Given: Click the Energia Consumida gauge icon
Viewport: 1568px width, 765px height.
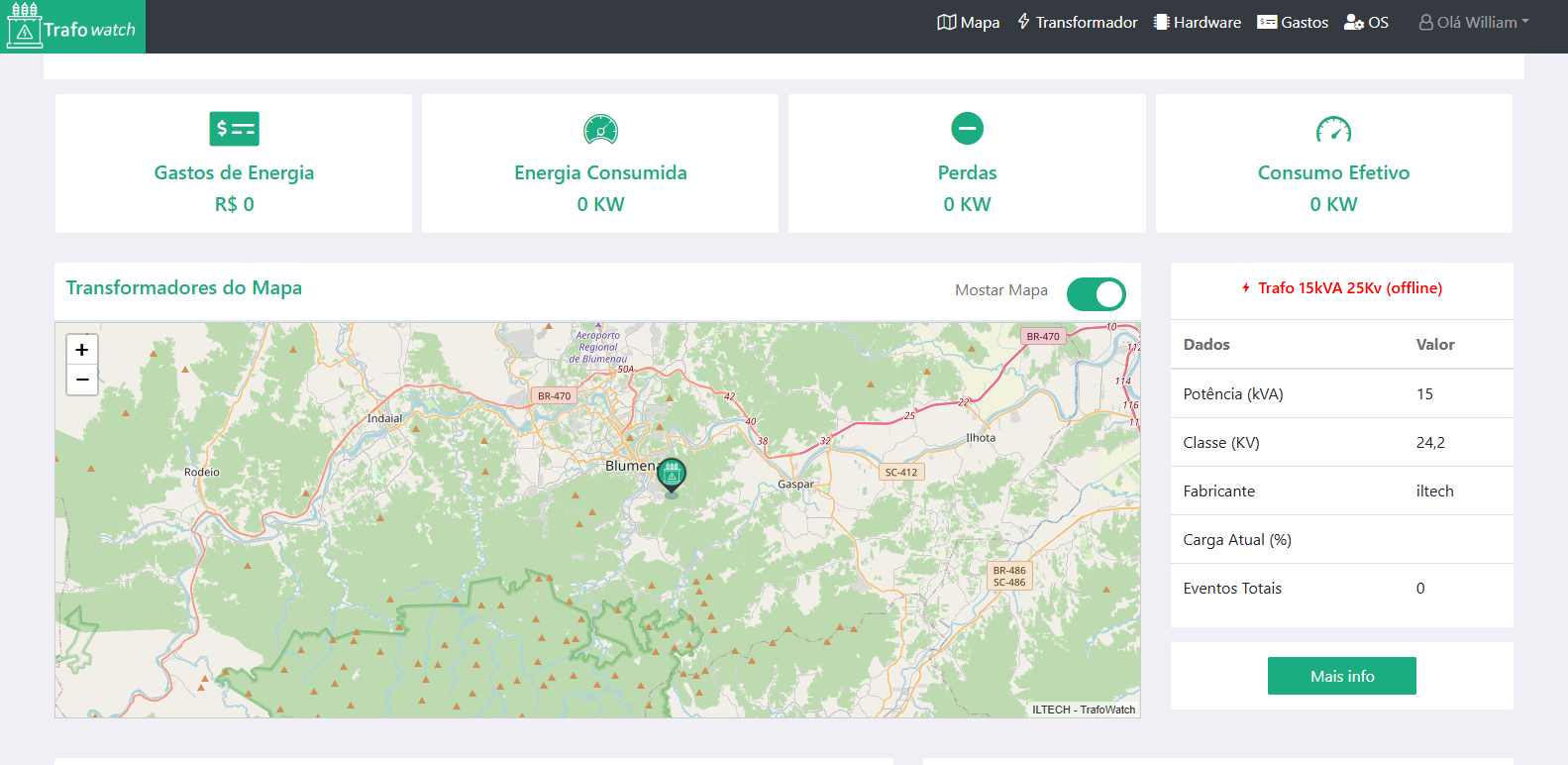Looking at the screenshot, I should click(x=600, y=129).
